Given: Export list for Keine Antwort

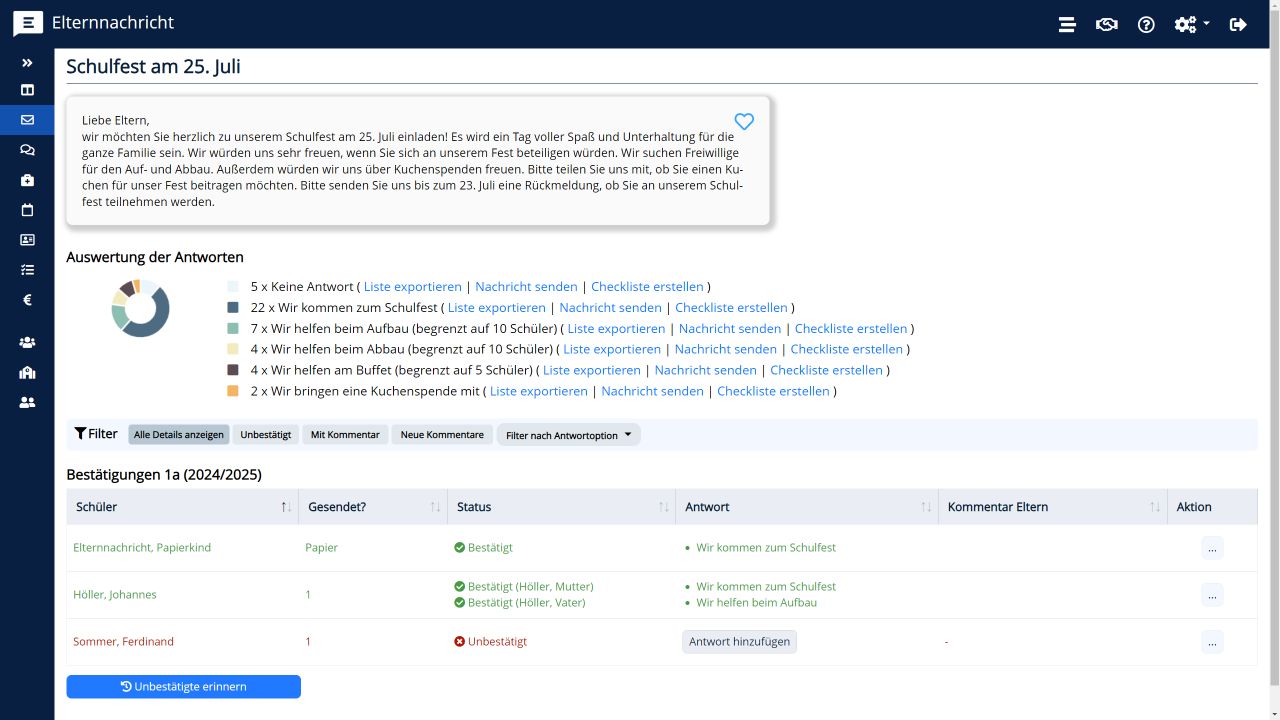Looking at the screenshot, I should 413,287.
